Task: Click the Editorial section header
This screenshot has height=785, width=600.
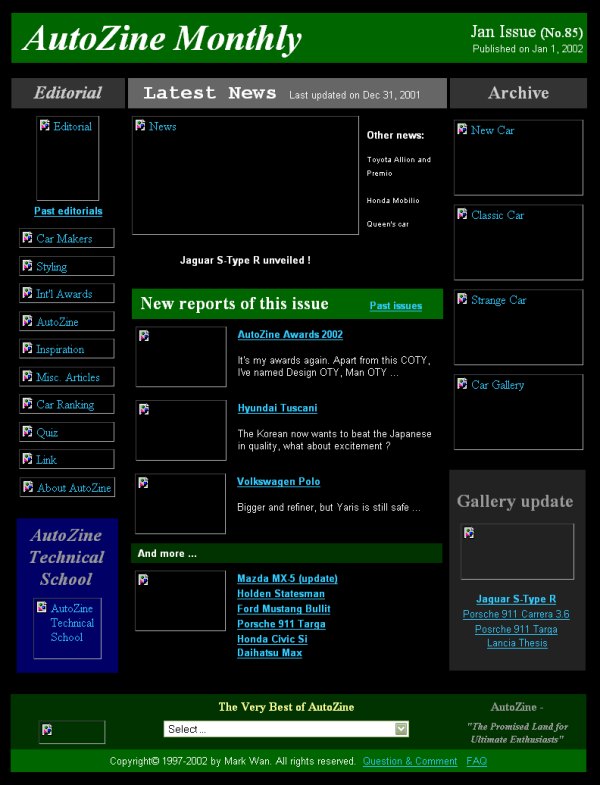Action: 68,93
